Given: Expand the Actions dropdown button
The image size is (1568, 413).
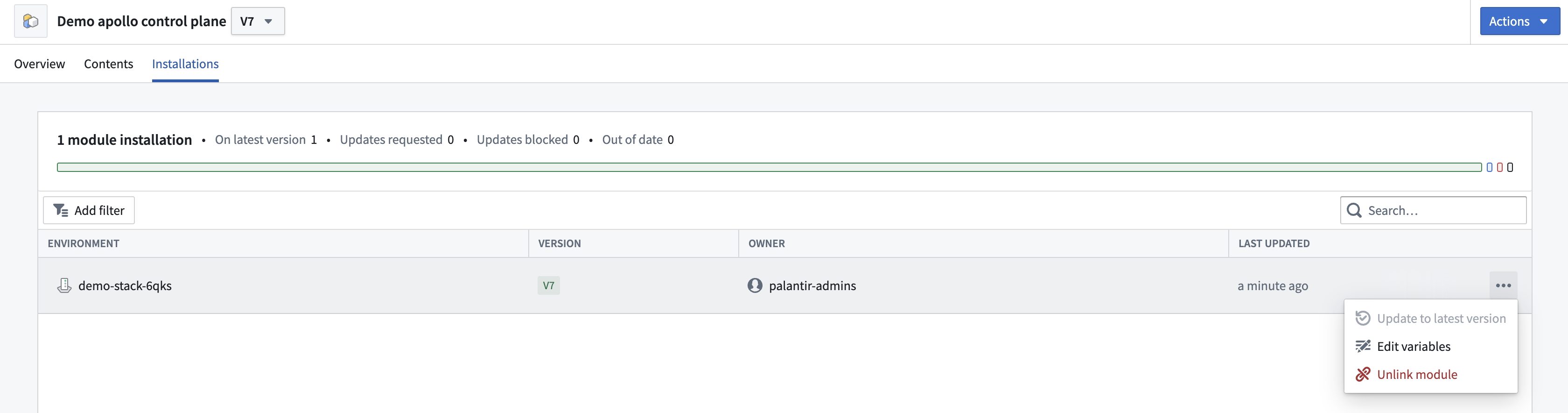Looking at the screenshot, I should point(1519,21).
